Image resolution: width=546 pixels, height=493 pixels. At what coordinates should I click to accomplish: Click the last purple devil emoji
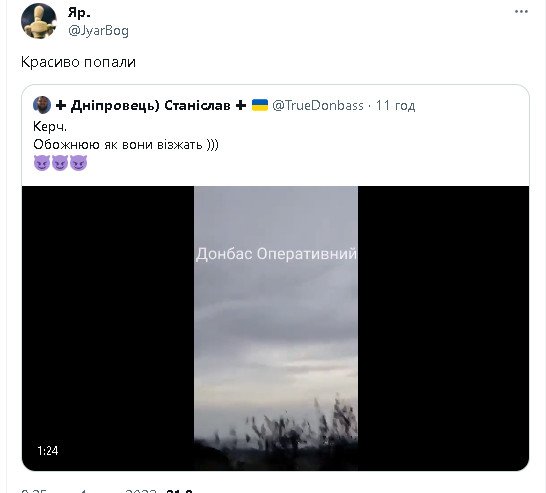[x=78, y=163]
